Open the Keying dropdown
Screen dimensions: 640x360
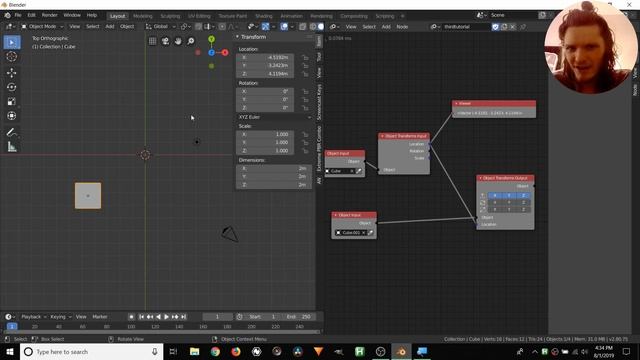[x=61, y=317]
